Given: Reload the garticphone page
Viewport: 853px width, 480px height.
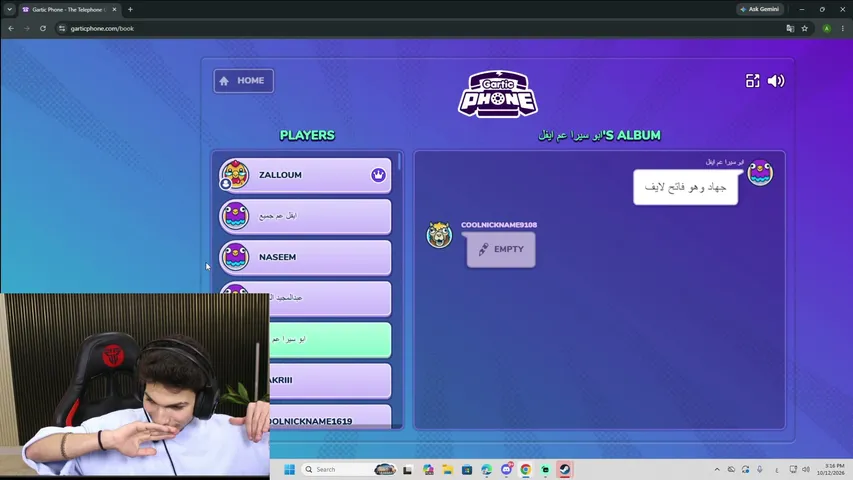Looking at the screenshot, I should (x=43, y=28).
